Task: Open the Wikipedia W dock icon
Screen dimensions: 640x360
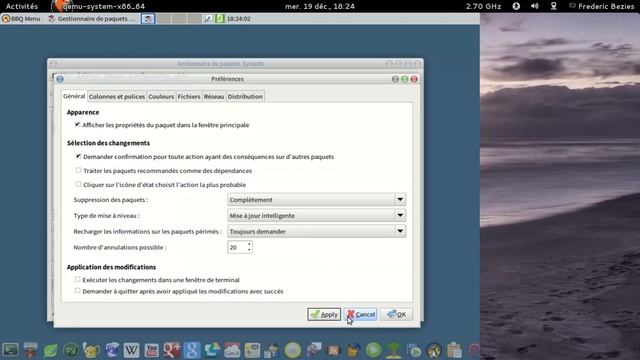Action: 131,350
